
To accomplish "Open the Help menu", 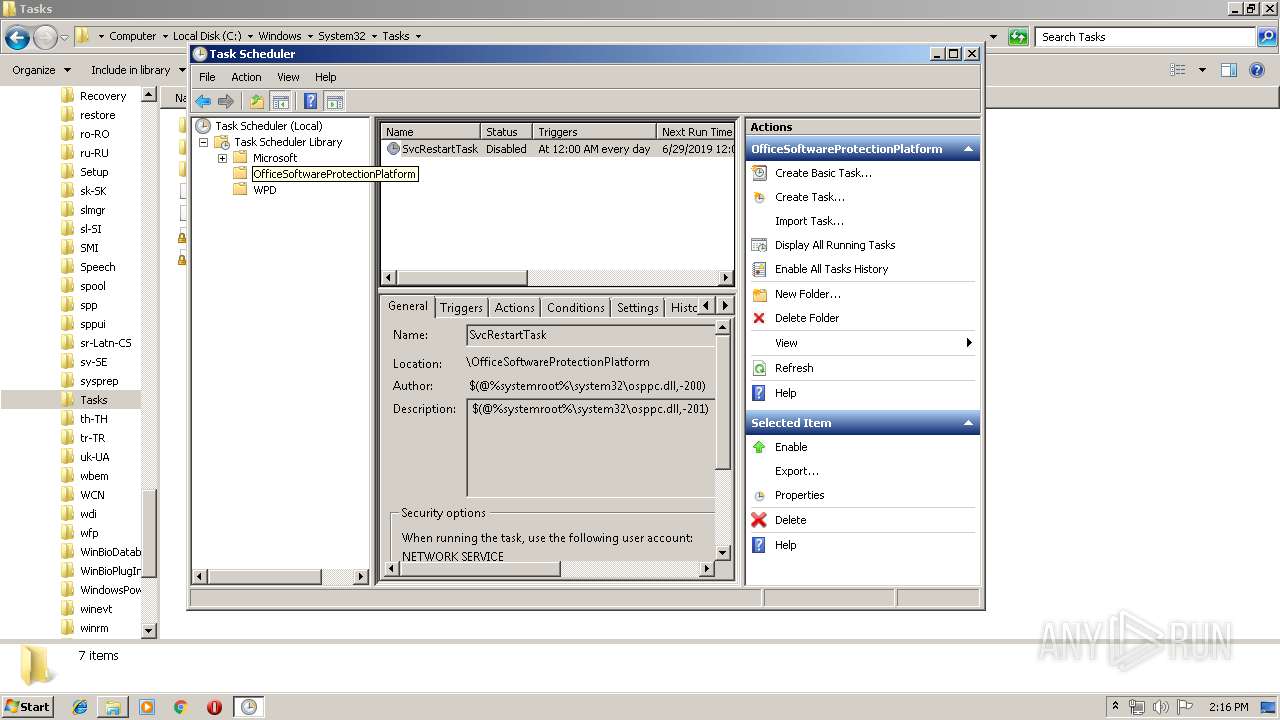I will coord(326,77).
